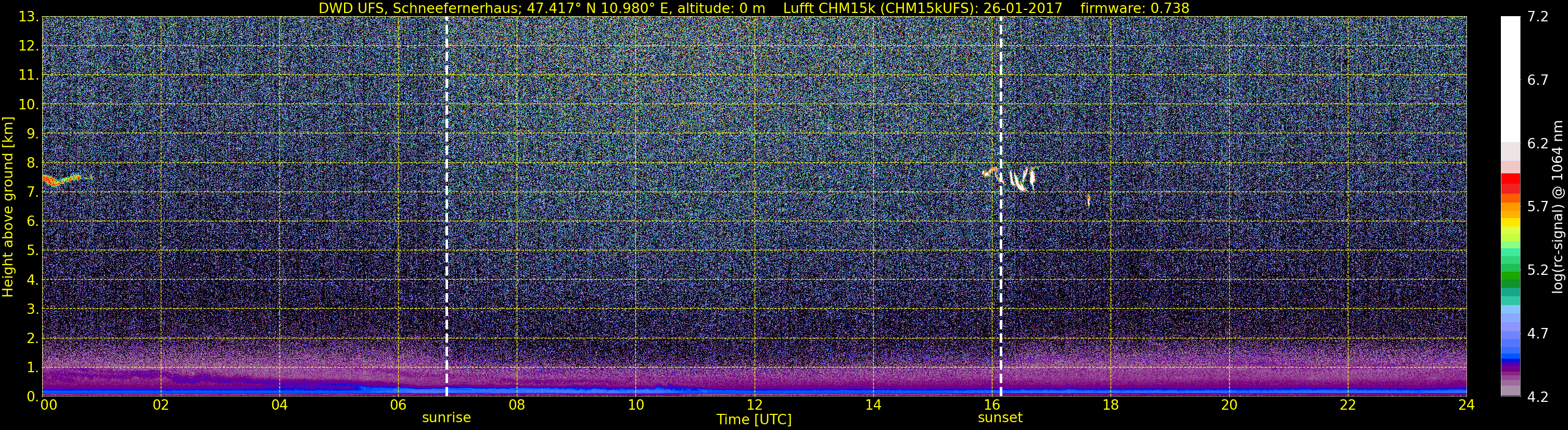This screenshot has width=1568, height=430.
Task: Click the '9.' tick on the height axis
Action: (32, 133)
